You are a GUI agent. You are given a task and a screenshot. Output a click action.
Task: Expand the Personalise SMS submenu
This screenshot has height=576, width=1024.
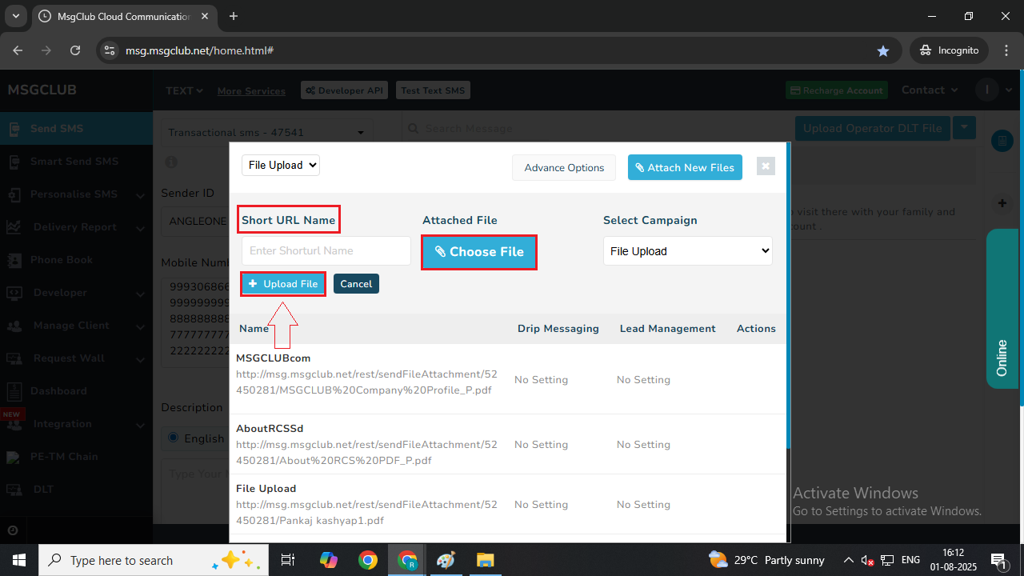coord(140,195)
